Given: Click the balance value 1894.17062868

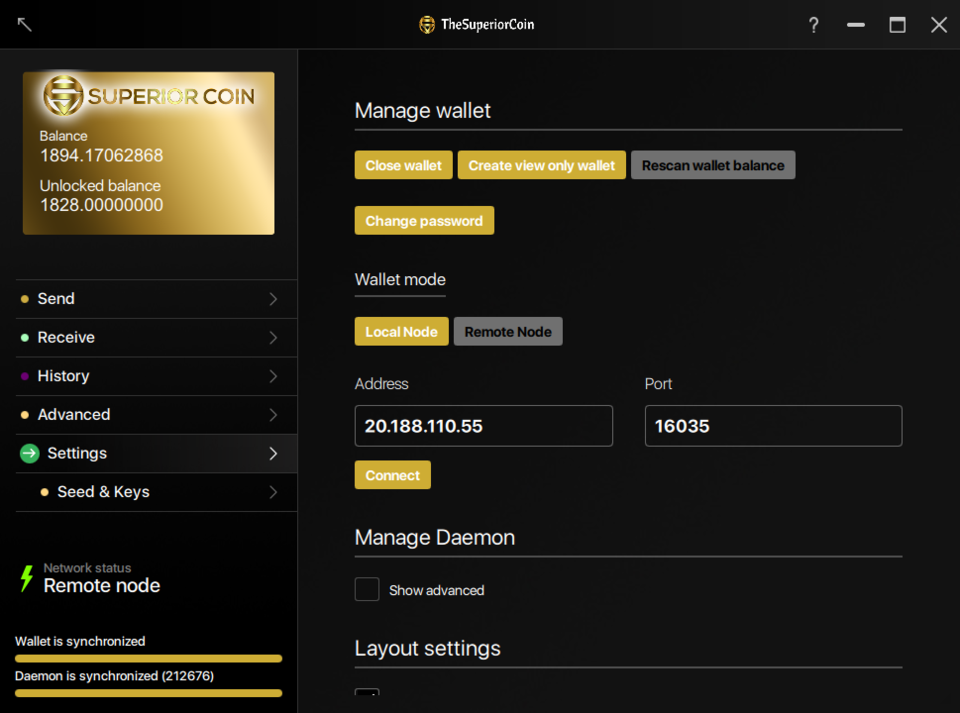Looking at the screenshot, I should [102, 155].
